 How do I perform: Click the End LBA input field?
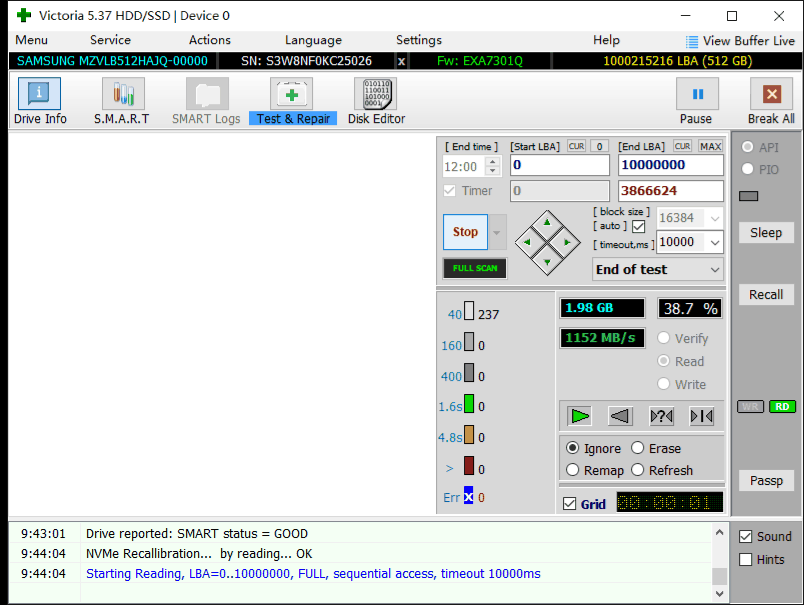click(671, 165)
